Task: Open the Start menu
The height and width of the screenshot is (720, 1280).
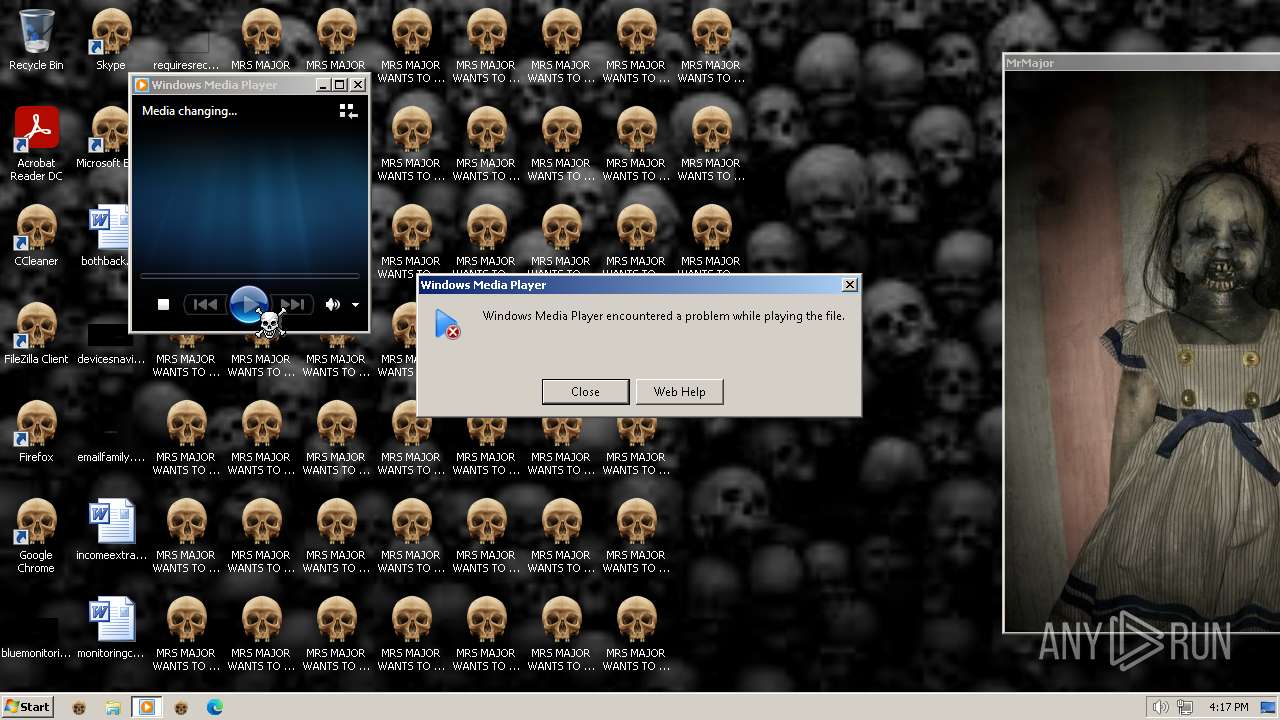Action: [x=27, y=707]
